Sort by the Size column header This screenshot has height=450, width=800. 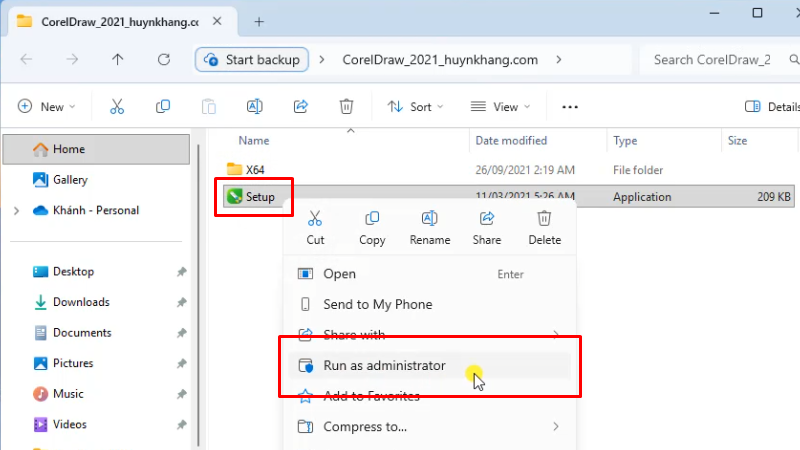click(737, 141)
